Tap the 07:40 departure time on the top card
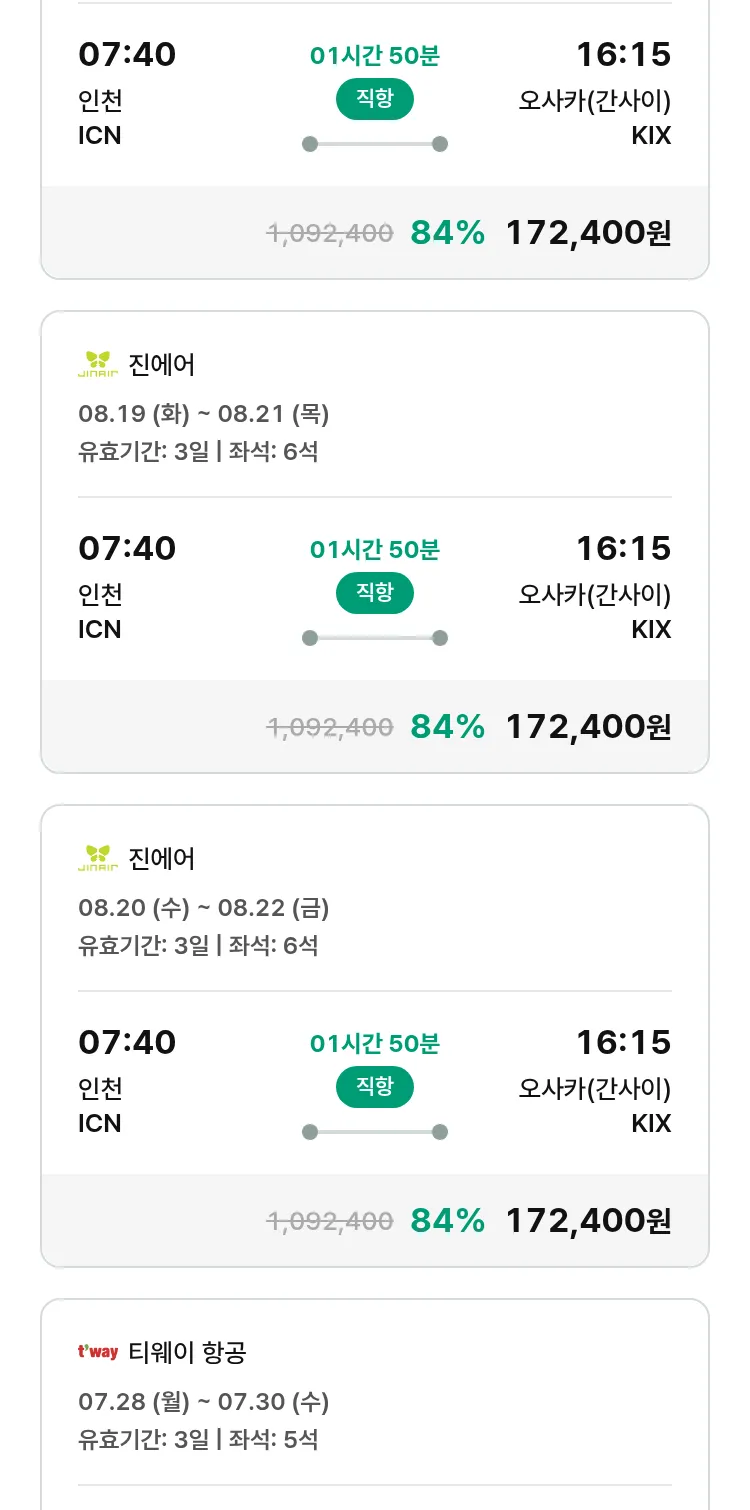Image resolution: width=750 pixels, height=1510 pixels. 127,54
